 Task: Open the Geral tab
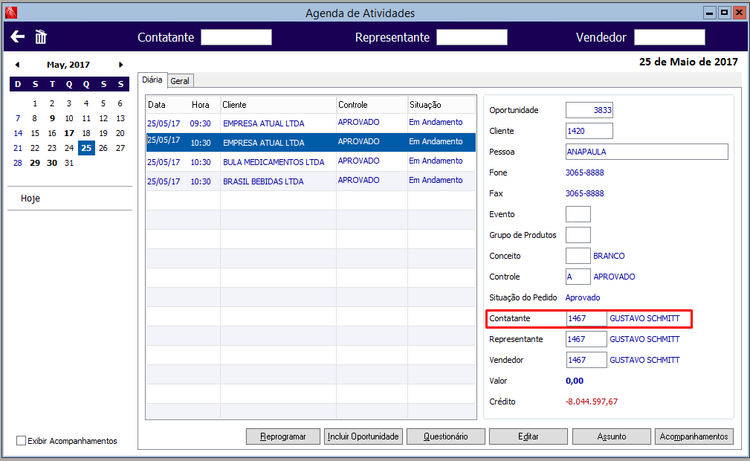click(180, 81)
